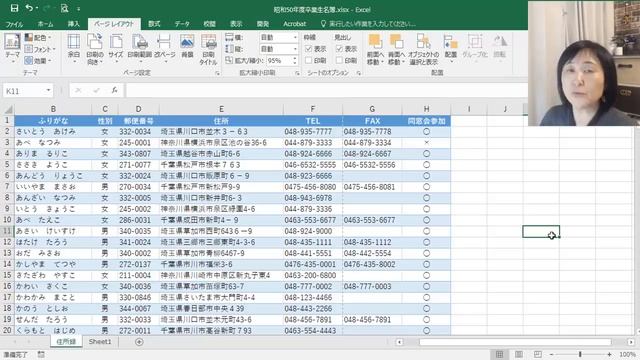
Task: Click the Print Preview icon in title bar
Action: click(x=64, y=8)
